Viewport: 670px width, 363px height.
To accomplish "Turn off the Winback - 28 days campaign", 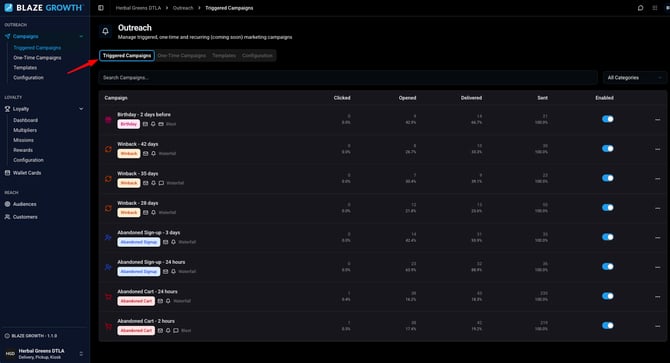I will [608, 208].
